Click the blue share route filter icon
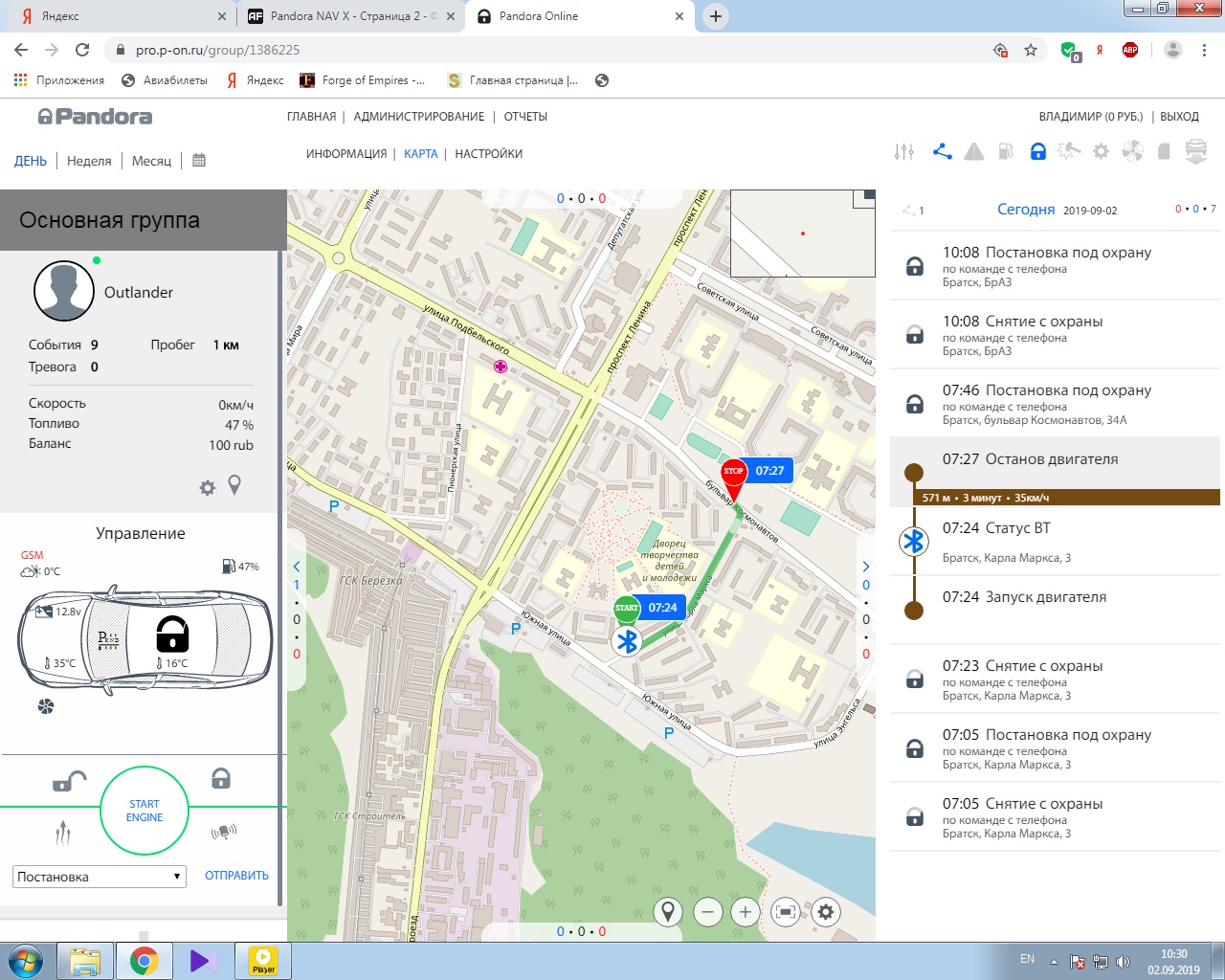Viewport: 1225px width, 980px height. click(x=942, y=151)
